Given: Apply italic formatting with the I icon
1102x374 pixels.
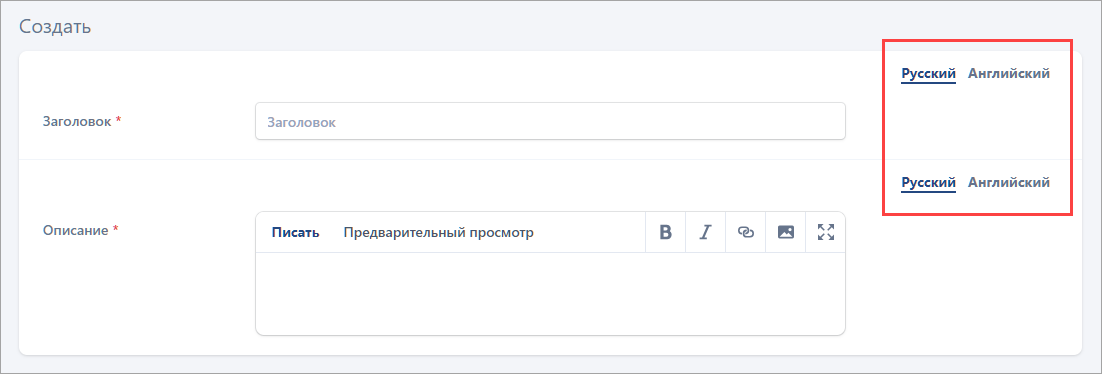Looking at the screenshot, I should (x=706, y=232).
